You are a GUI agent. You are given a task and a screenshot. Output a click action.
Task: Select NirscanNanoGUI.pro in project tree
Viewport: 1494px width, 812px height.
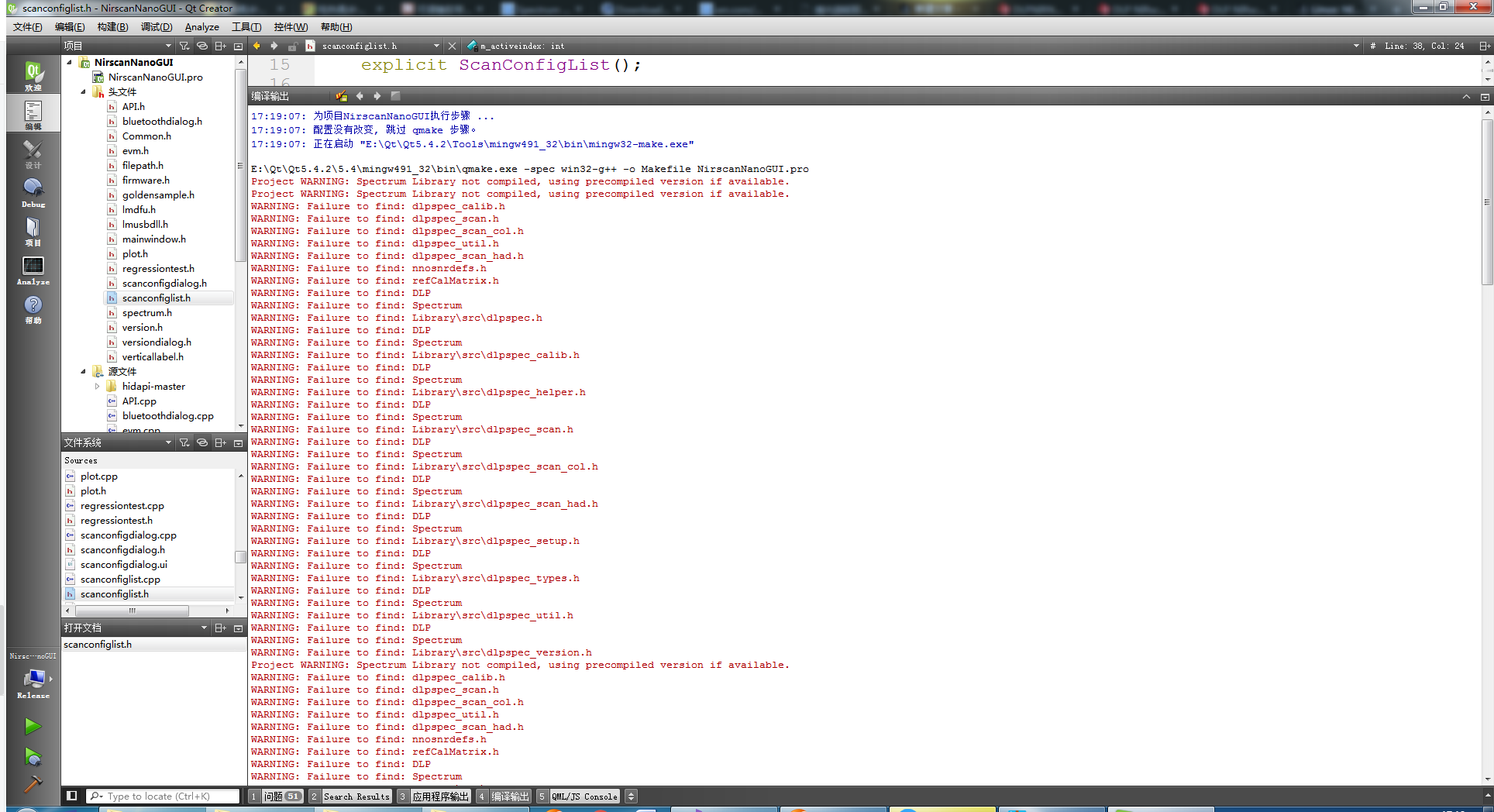click(x=155, y=77)
